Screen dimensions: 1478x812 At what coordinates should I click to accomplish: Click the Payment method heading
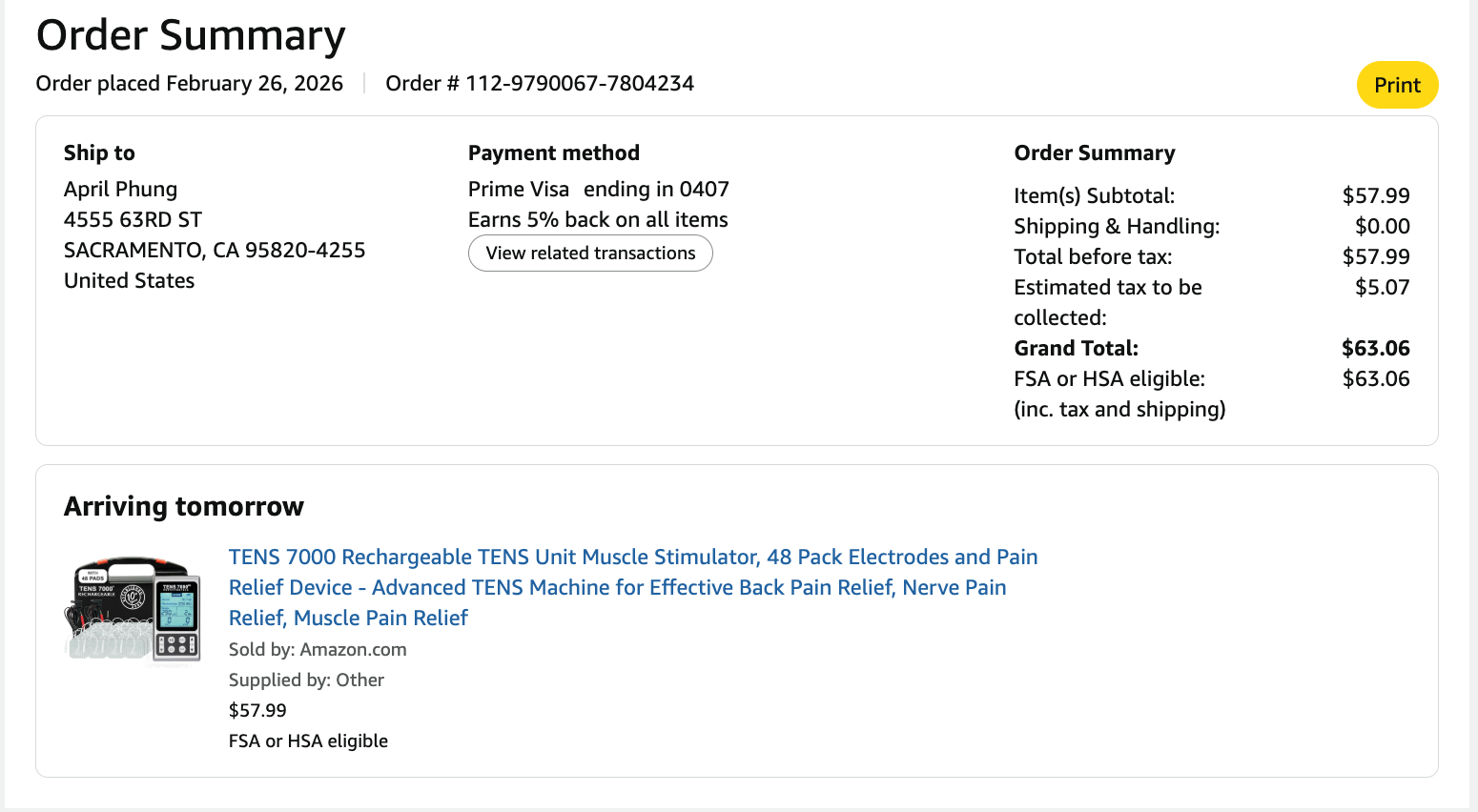click(x=553, y=153)
